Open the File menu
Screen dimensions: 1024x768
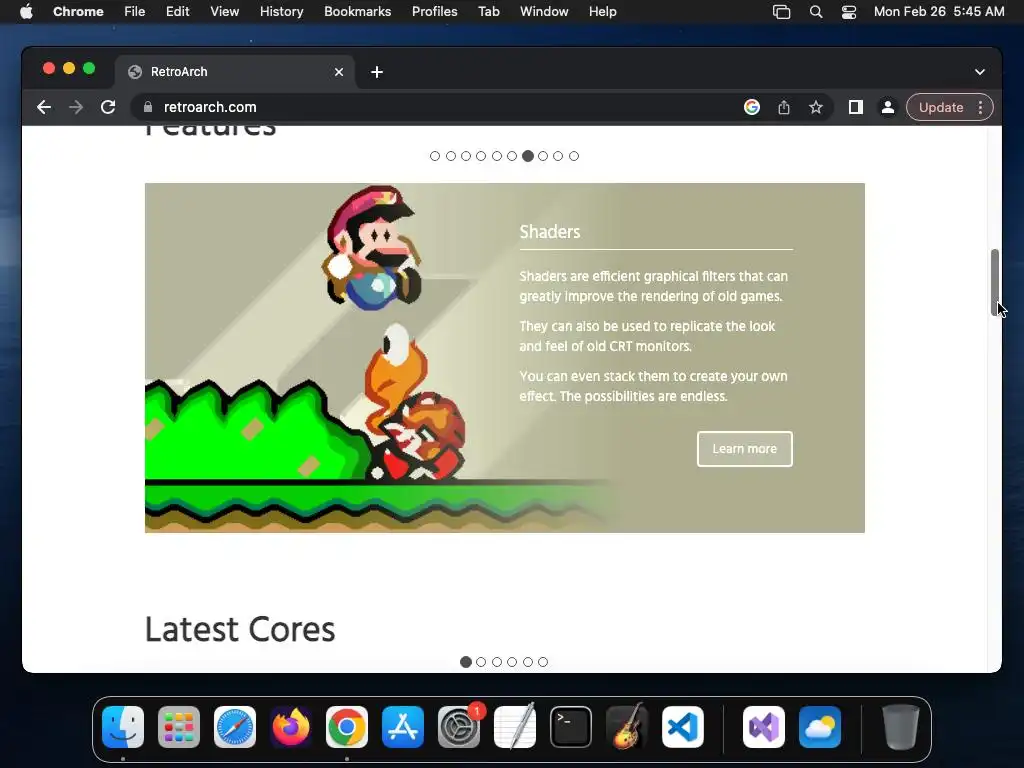pyautogui.click(x=135, y=12)
